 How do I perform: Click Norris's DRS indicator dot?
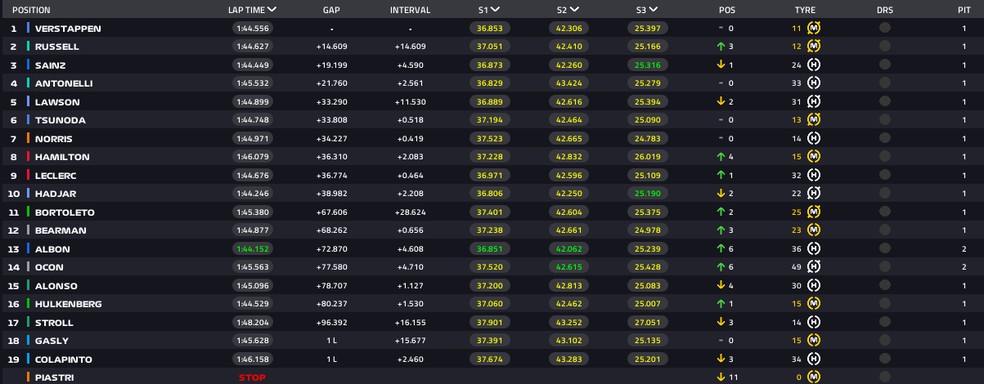pos(885,138)
